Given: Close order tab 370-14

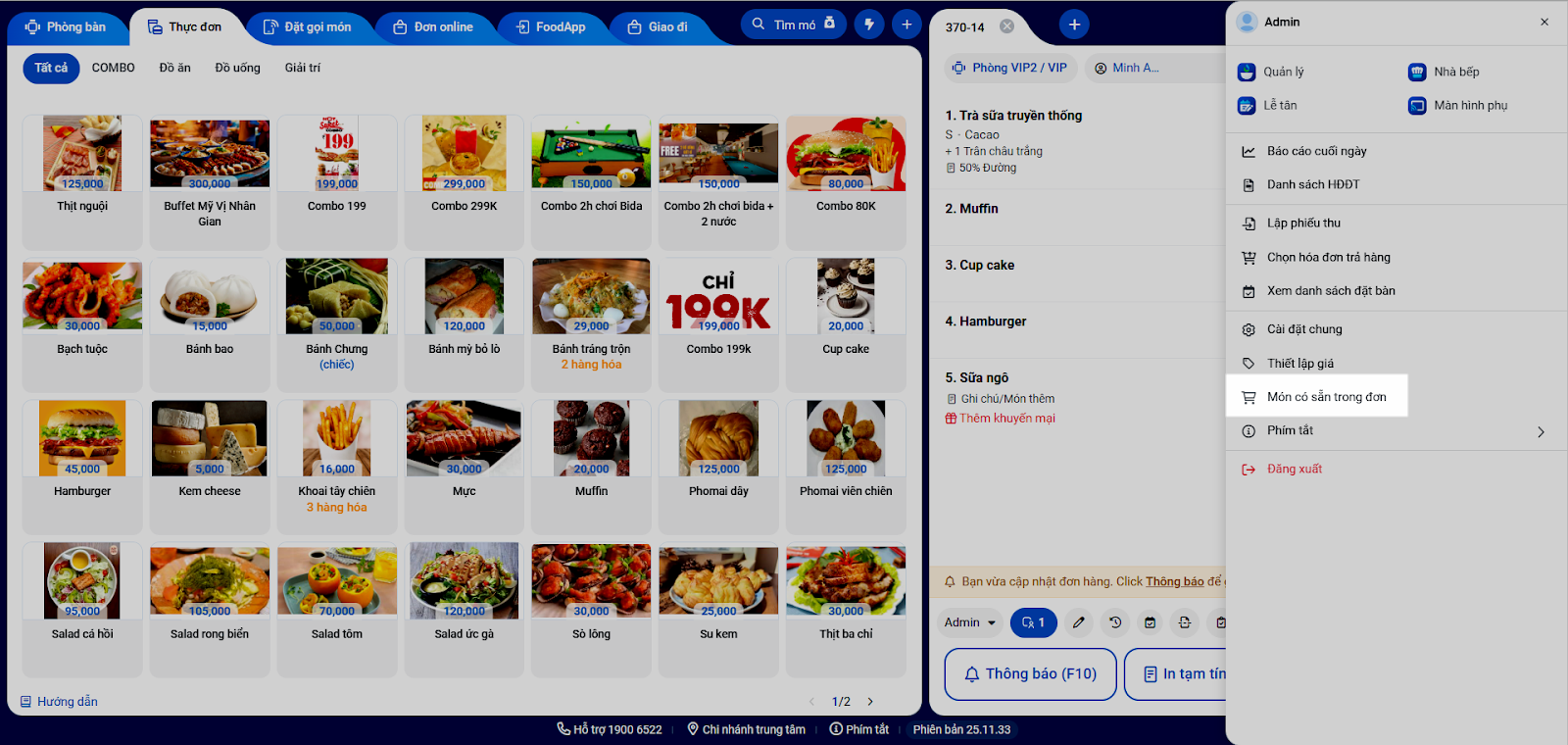Looking at the screenshot, I should tap(1006, 26).
